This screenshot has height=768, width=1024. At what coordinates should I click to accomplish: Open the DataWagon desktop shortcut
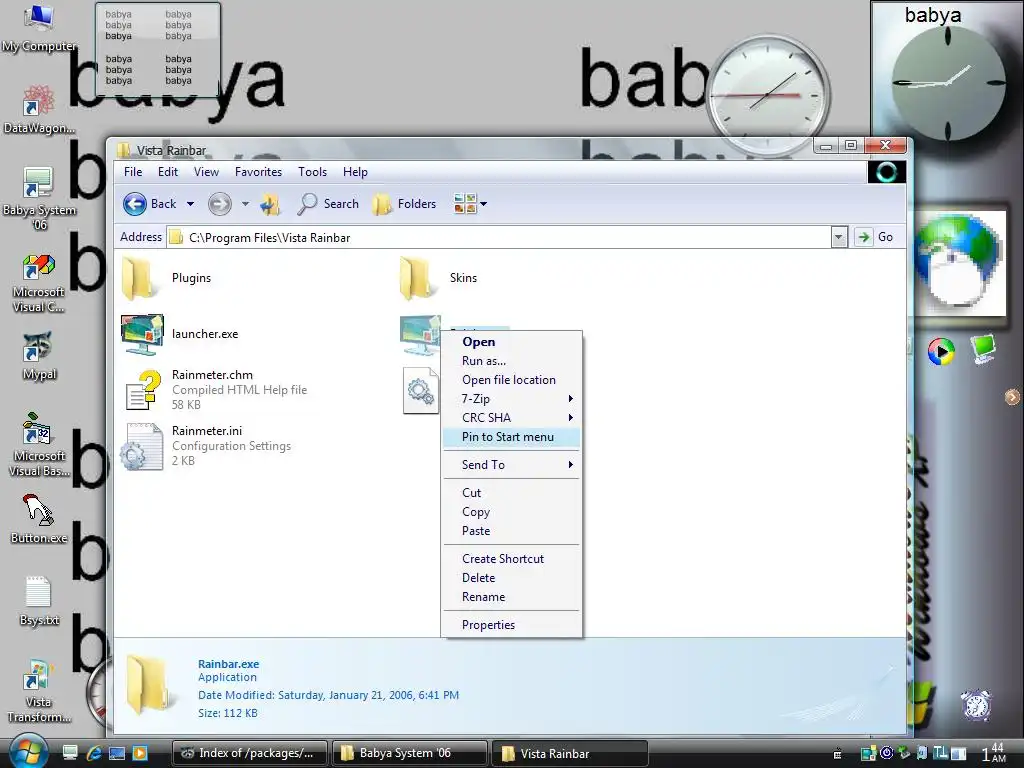(39, 110)
